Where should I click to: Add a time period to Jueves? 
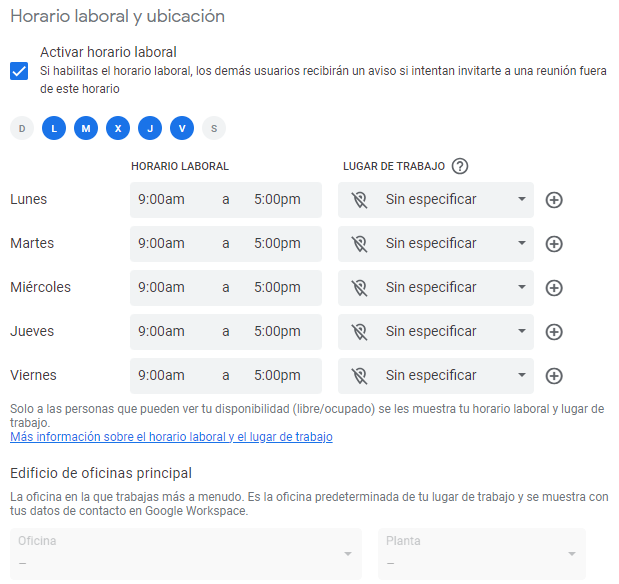click(x=554, y=332)
